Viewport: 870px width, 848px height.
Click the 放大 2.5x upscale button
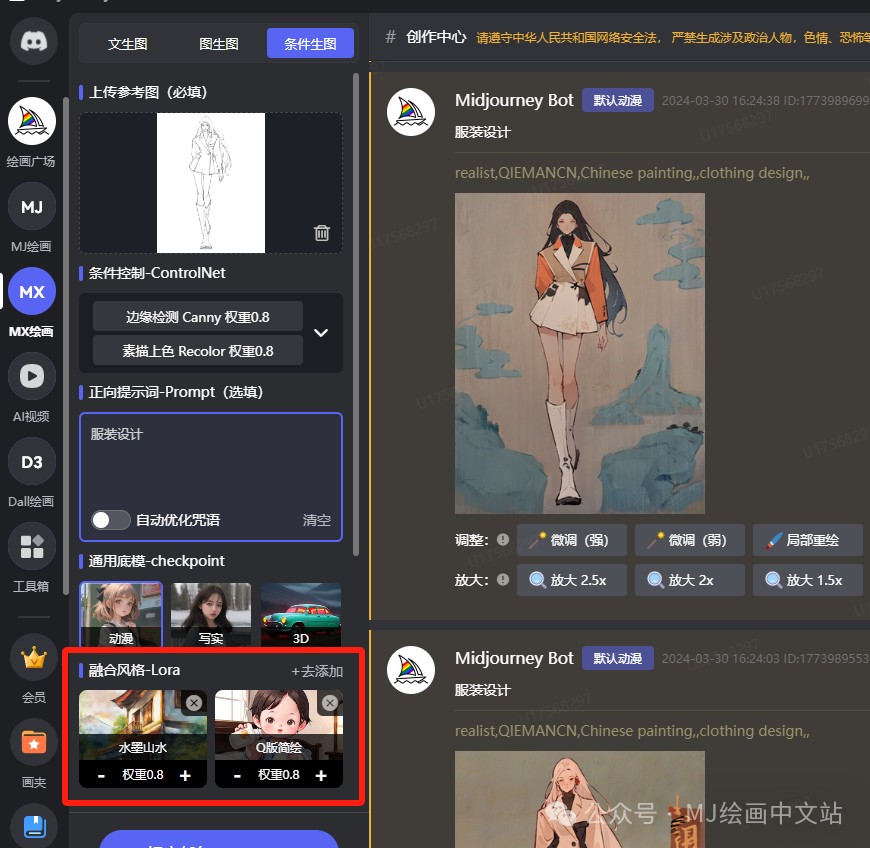[x=571, y=579]
